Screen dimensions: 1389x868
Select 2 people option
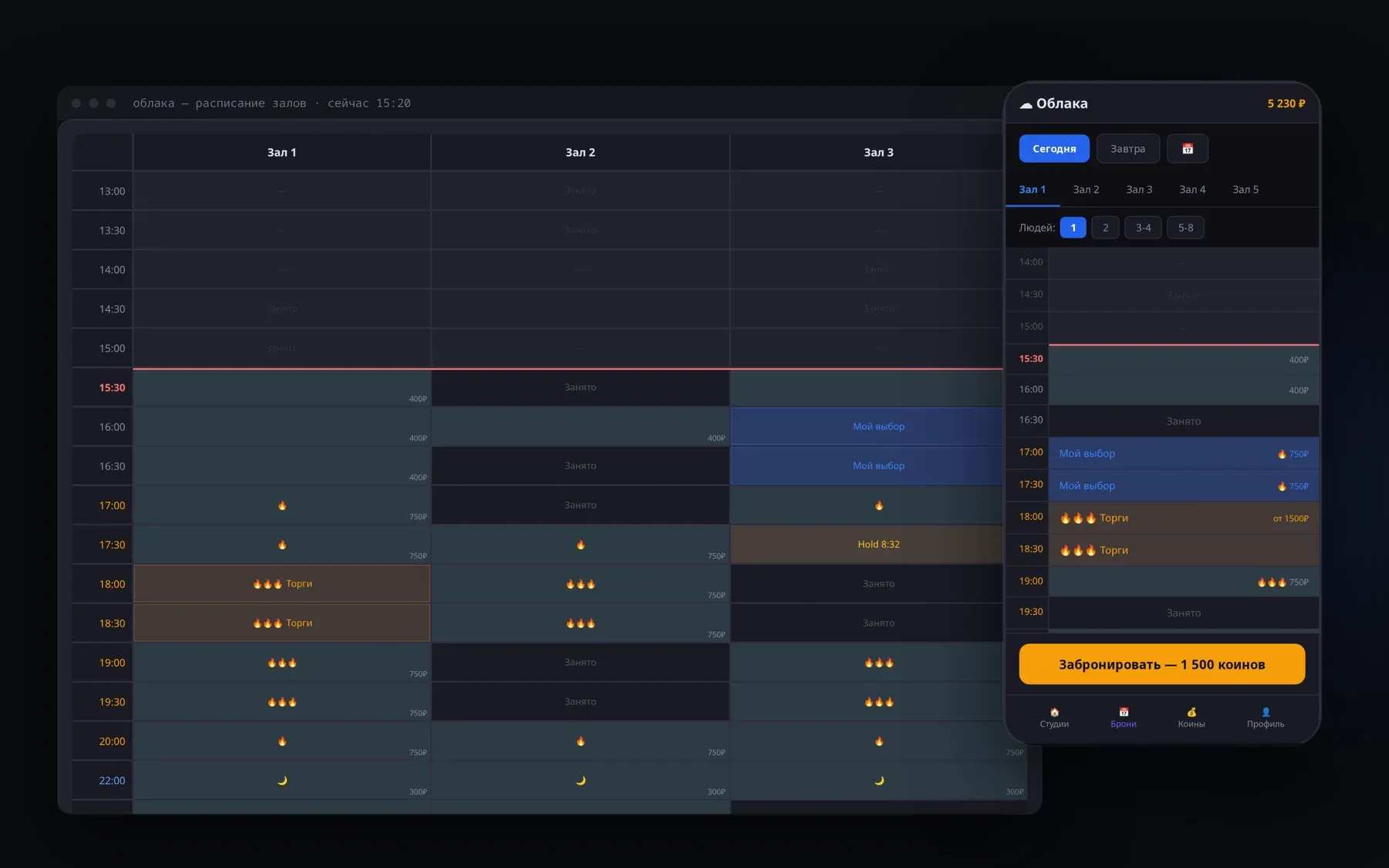[1105, 228]
